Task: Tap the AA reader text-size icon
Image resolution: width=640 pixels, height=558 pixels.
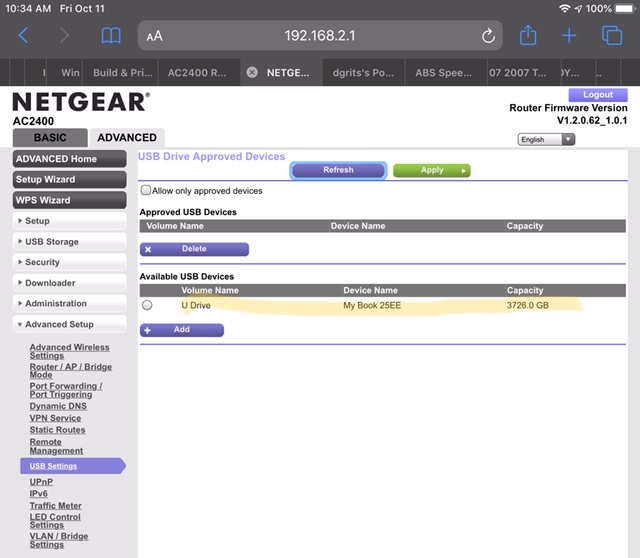Action: (154, 37)
